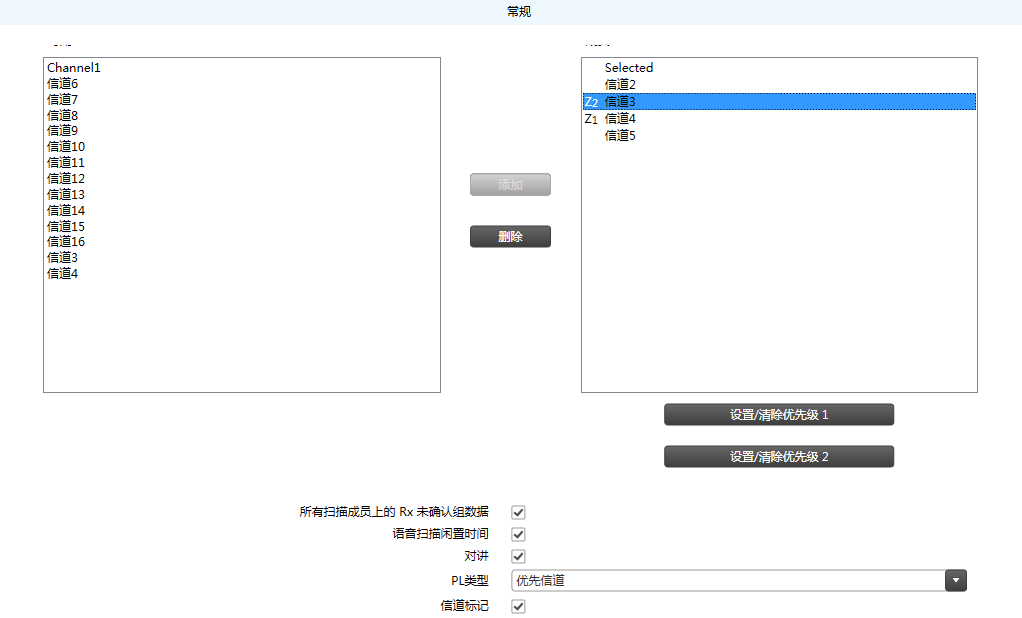Select 信道16 in the left list
The height and width of the screenshot is (618, 1022).
[x=66, y=242]
